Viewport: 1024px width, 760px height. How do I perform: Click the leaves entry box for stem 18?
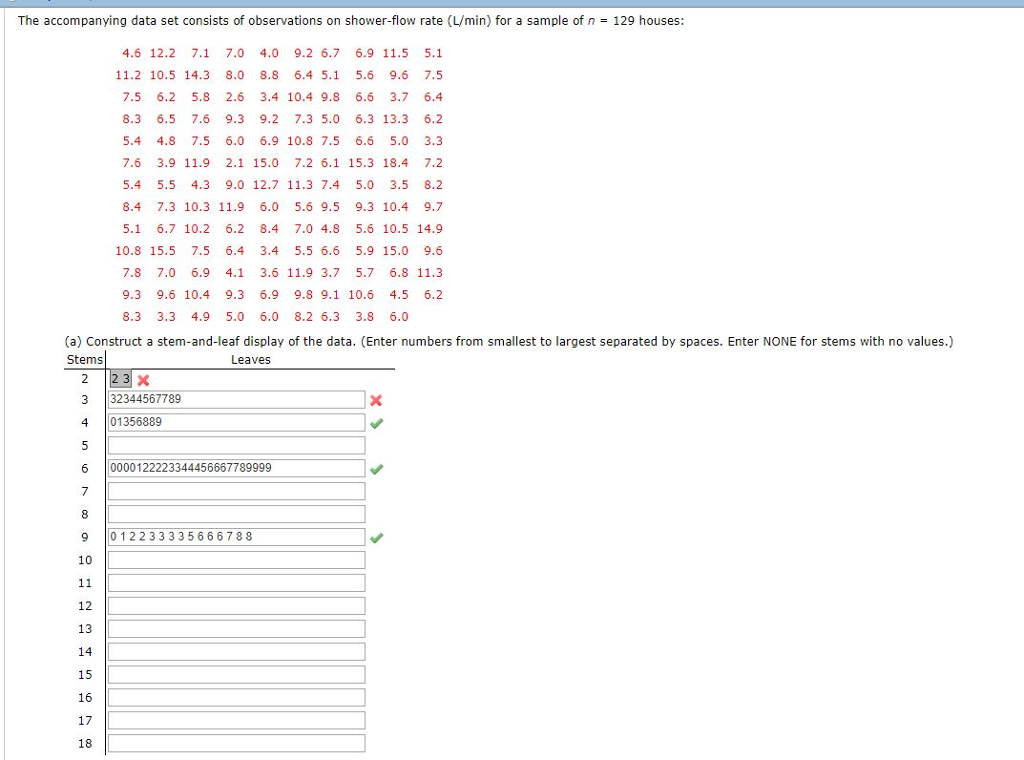(236, 743)
